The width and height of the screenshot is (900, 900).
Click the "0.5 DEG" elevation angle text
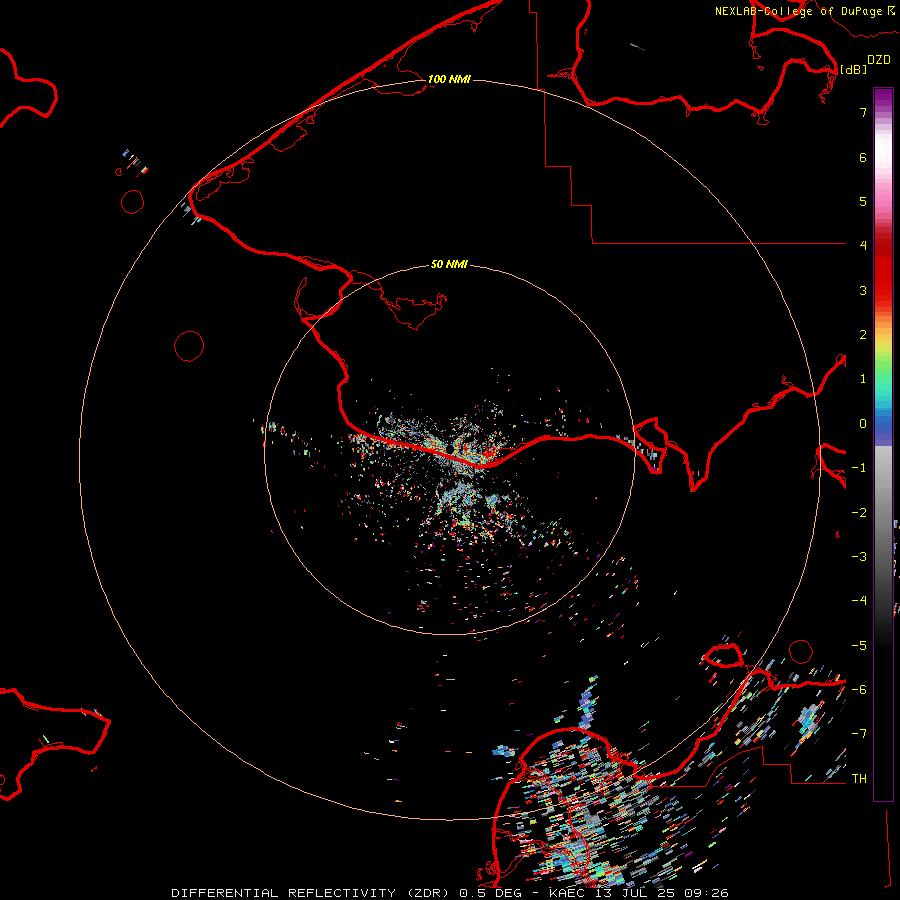pos(490,893)
